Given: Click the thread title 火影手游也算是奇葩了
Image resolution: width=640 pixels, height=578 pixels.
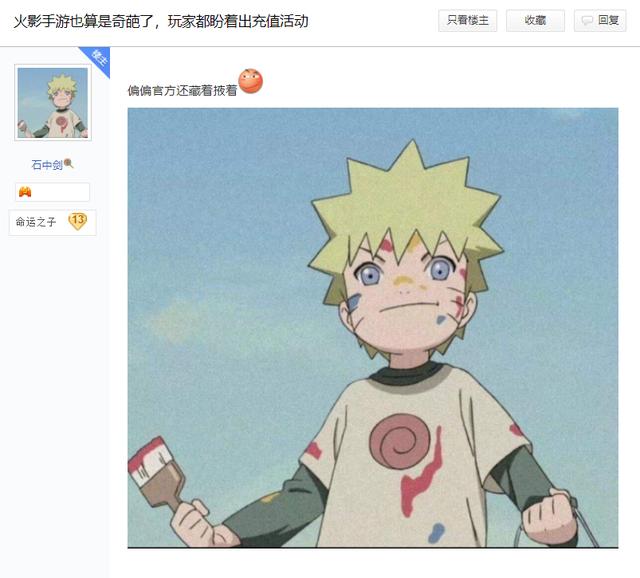Looking at the screenshot, I should 85,21.
